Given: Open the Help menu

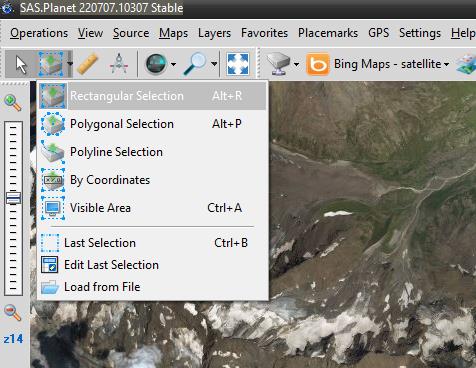Looking at the screenshot, I should (x=463, y=33).
